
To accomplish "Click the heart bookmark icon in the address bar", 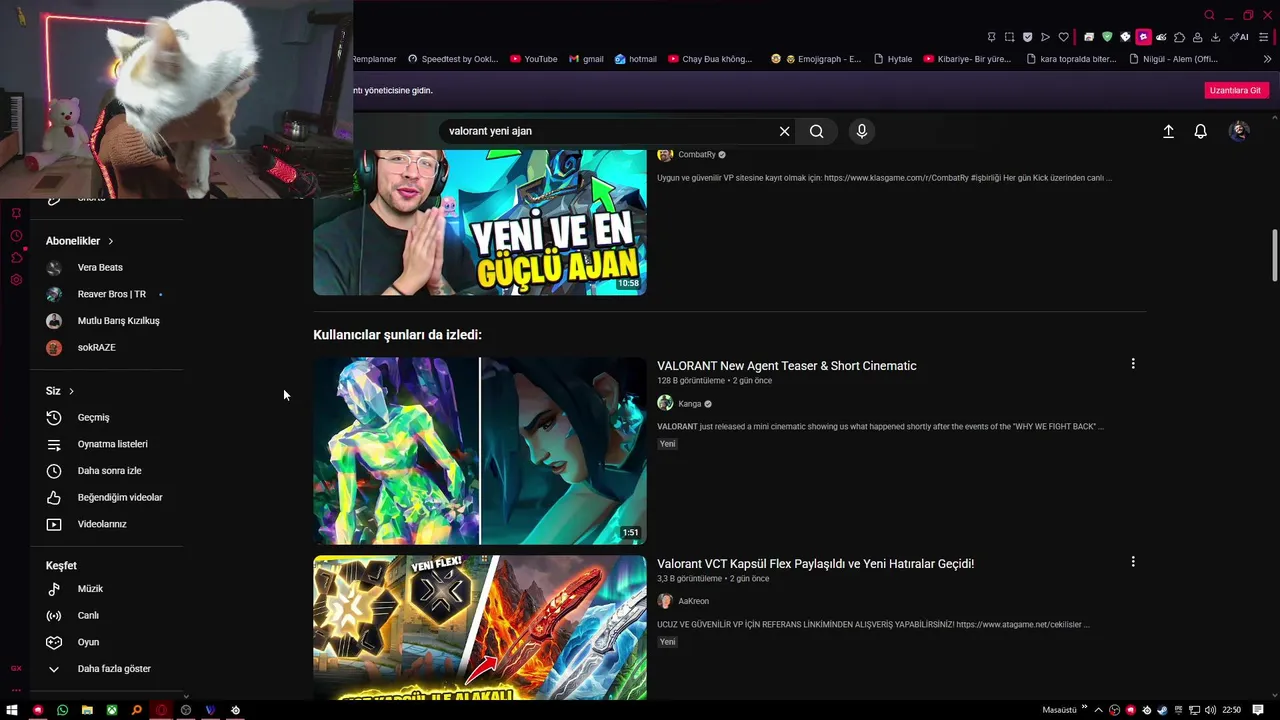I will coord(1063,37).
